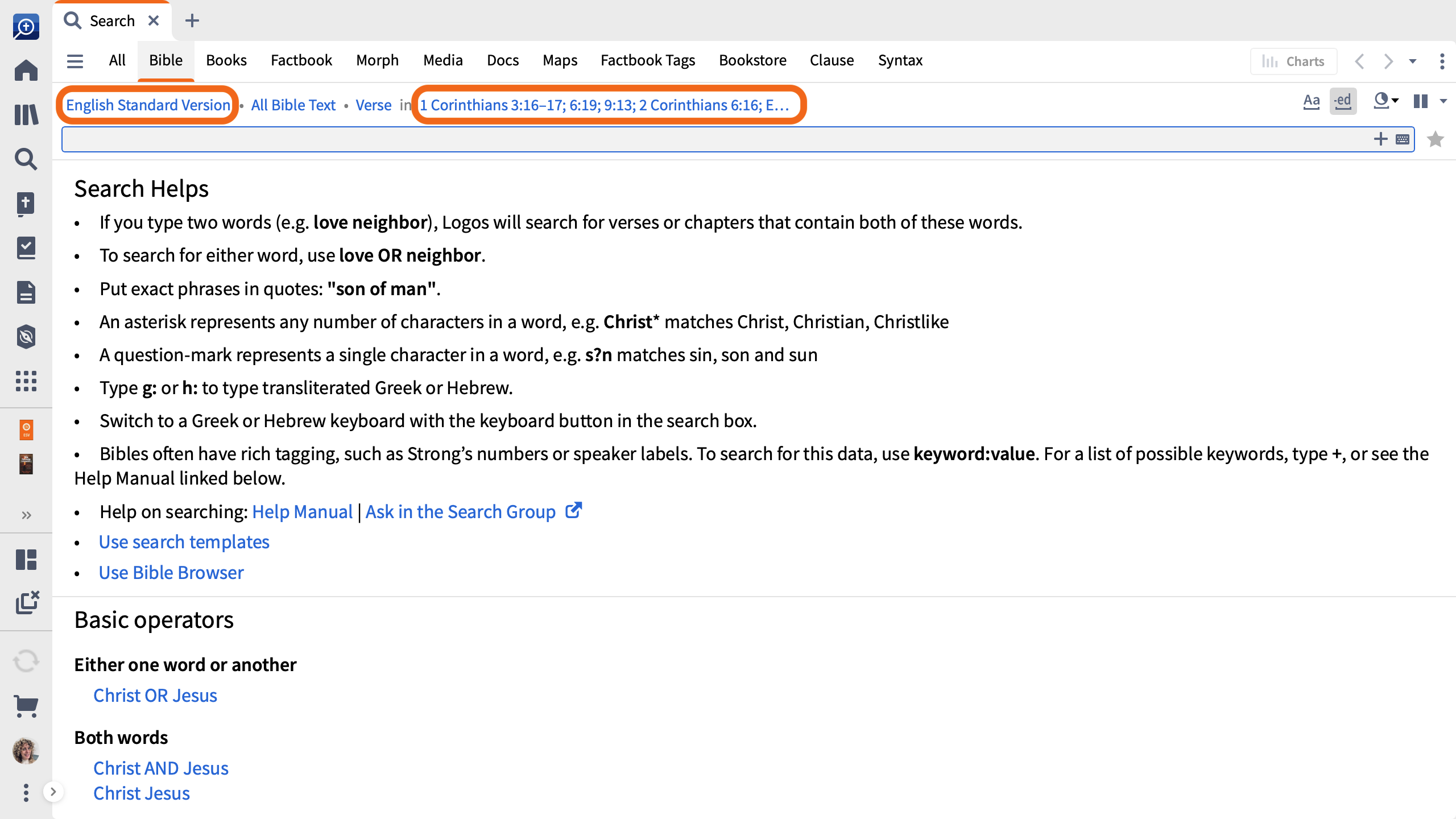Open the Factbook icon in sidebar
The width and height of the screenshot is (1456, 819).
[26, 204]
